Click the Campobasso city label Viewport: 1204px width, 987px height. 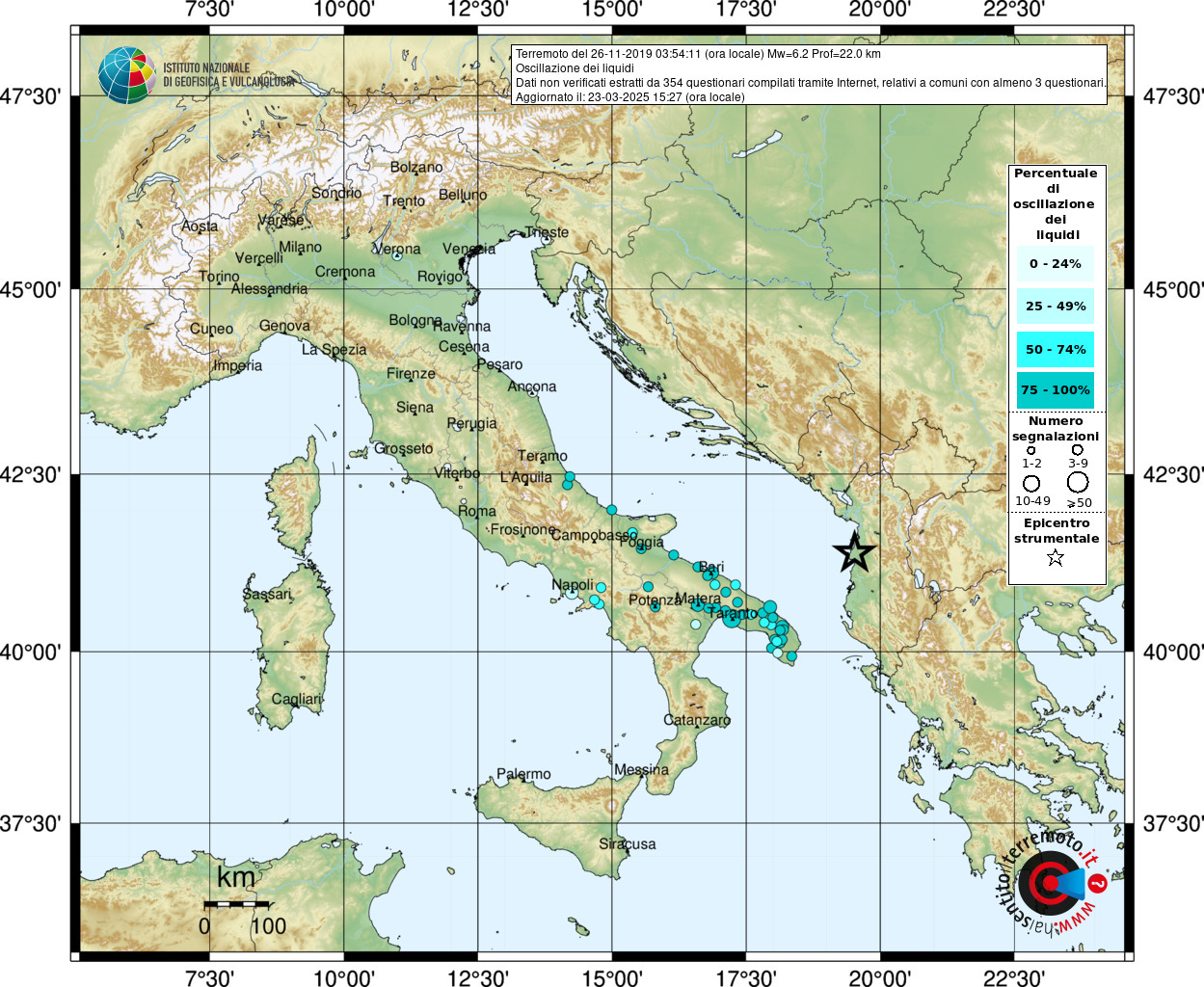click(593, 536)
